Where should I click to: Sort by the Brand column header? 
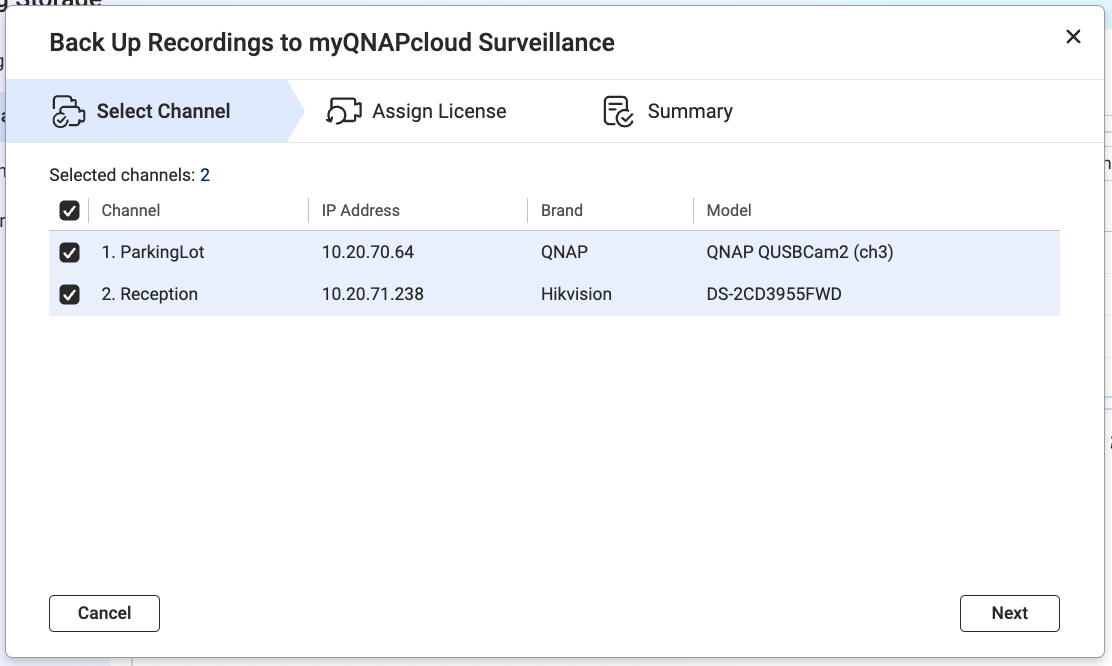point(562,211)
